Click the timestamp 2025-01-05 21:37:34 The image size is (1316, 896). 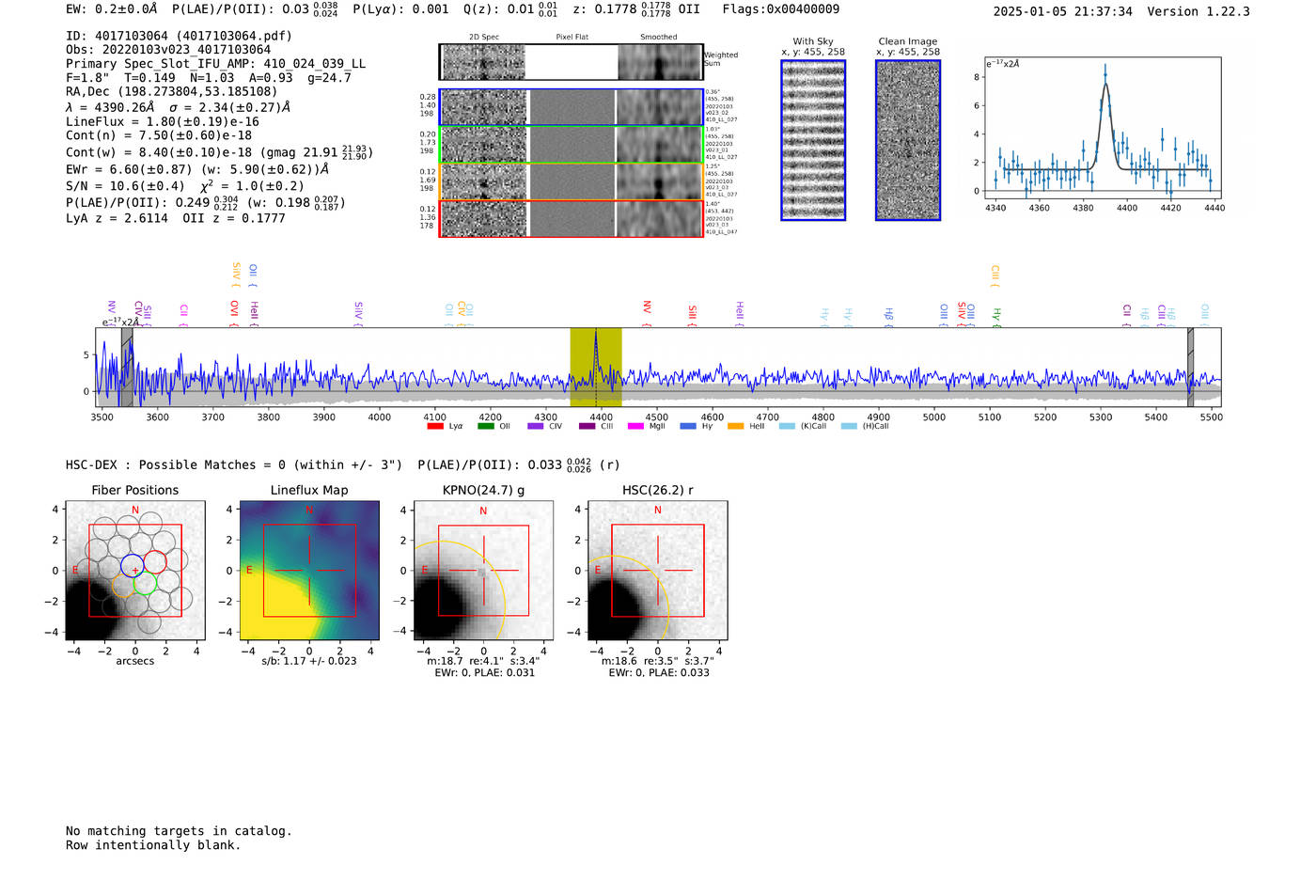coord(1063,11)
